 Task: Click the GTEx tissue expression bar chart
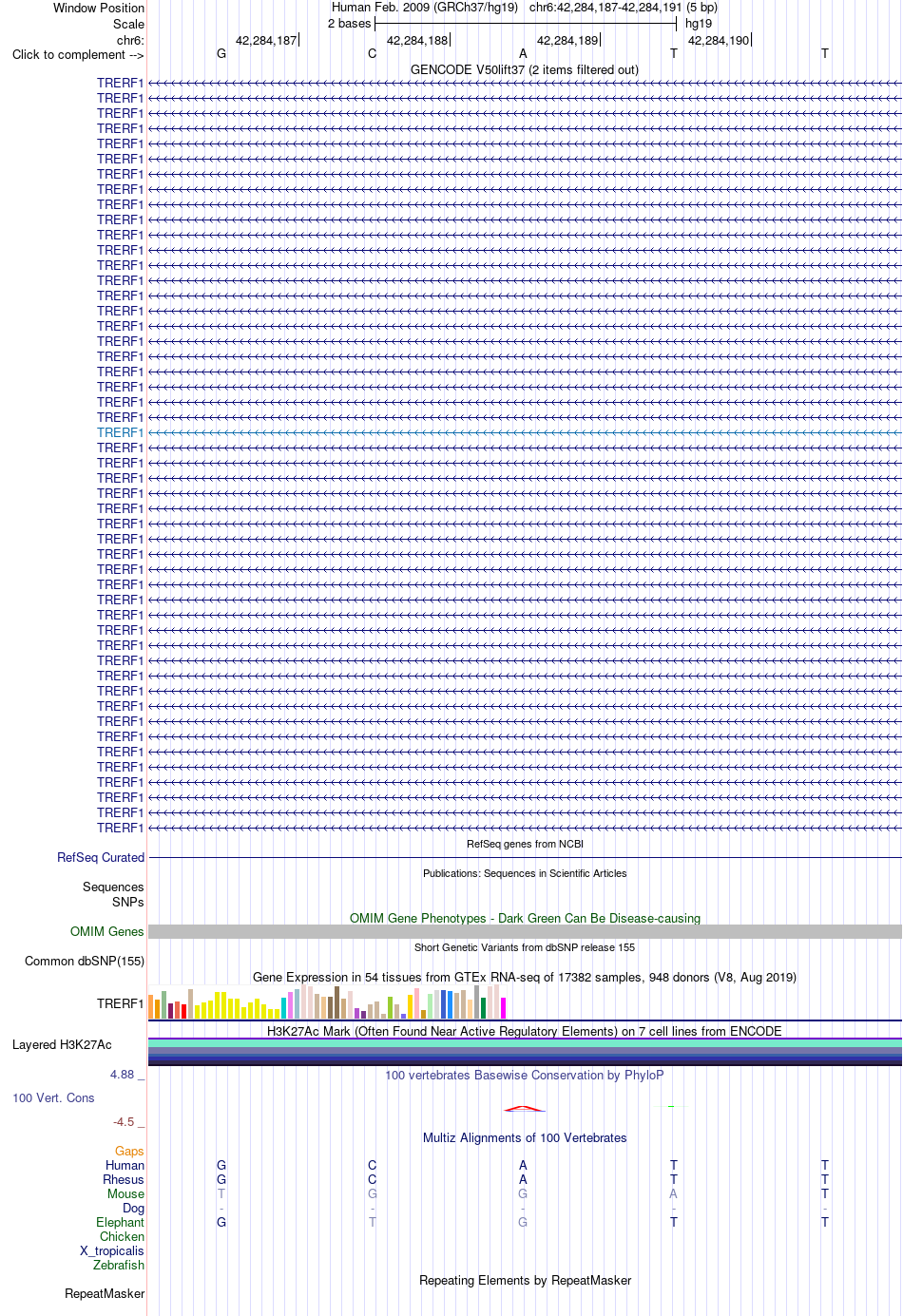(328, 1002)
